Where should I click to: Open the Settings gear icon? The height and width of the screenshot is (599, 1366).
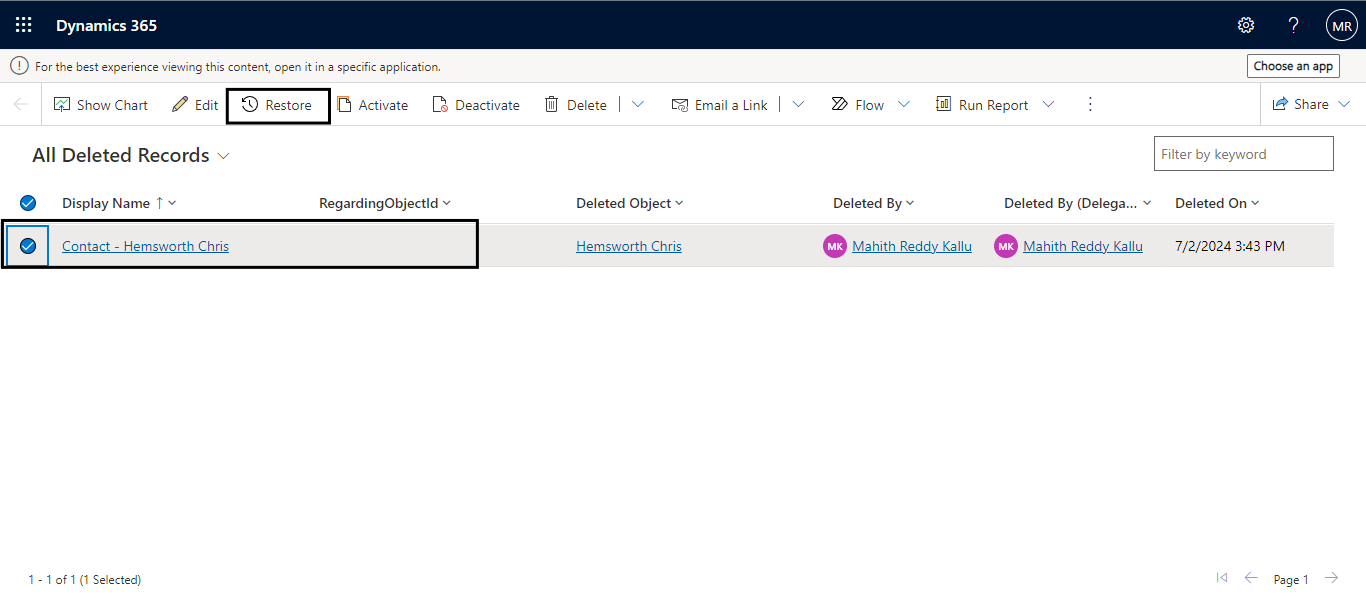pos(1245,25)
